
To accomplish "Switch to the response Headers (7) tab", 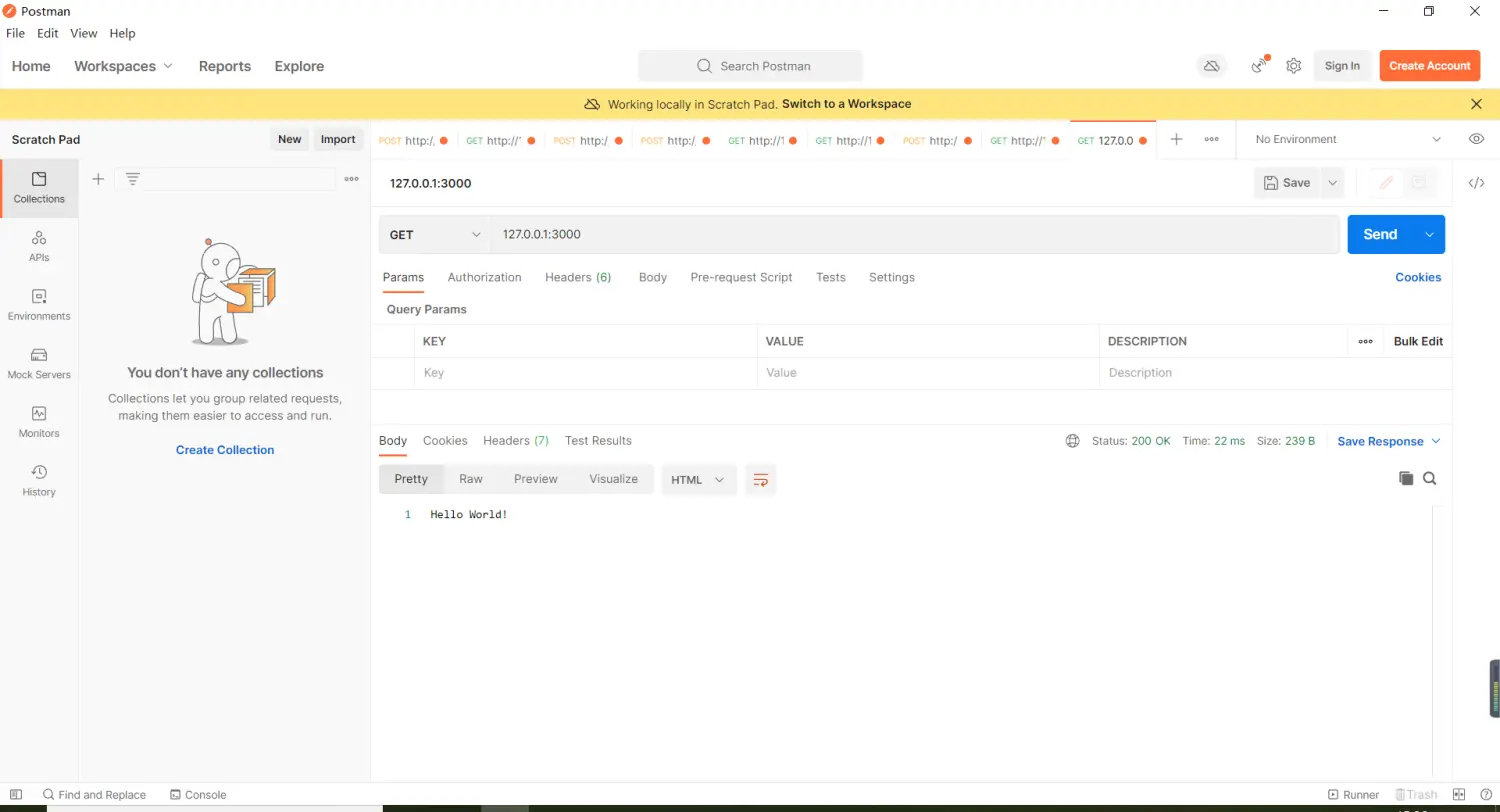I will 516,441.
